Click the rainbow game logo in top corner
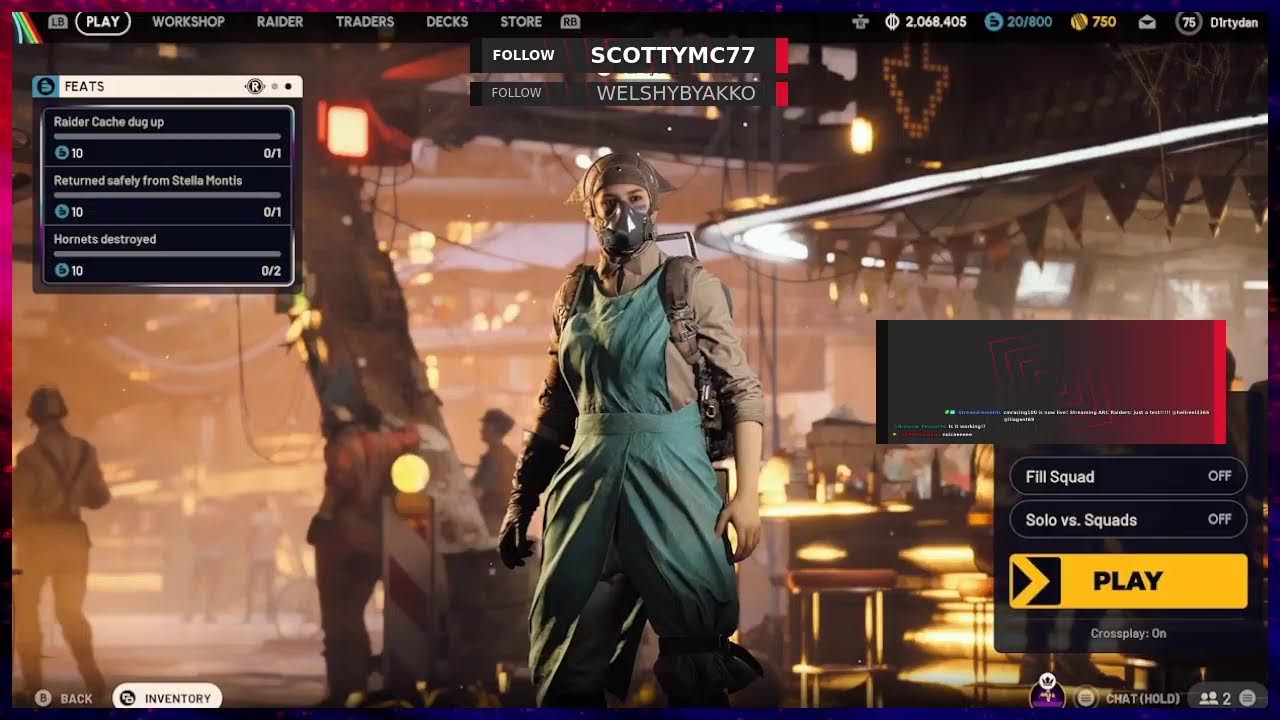The width and height of the screenshot is (1280, 720). pos(26,25)
